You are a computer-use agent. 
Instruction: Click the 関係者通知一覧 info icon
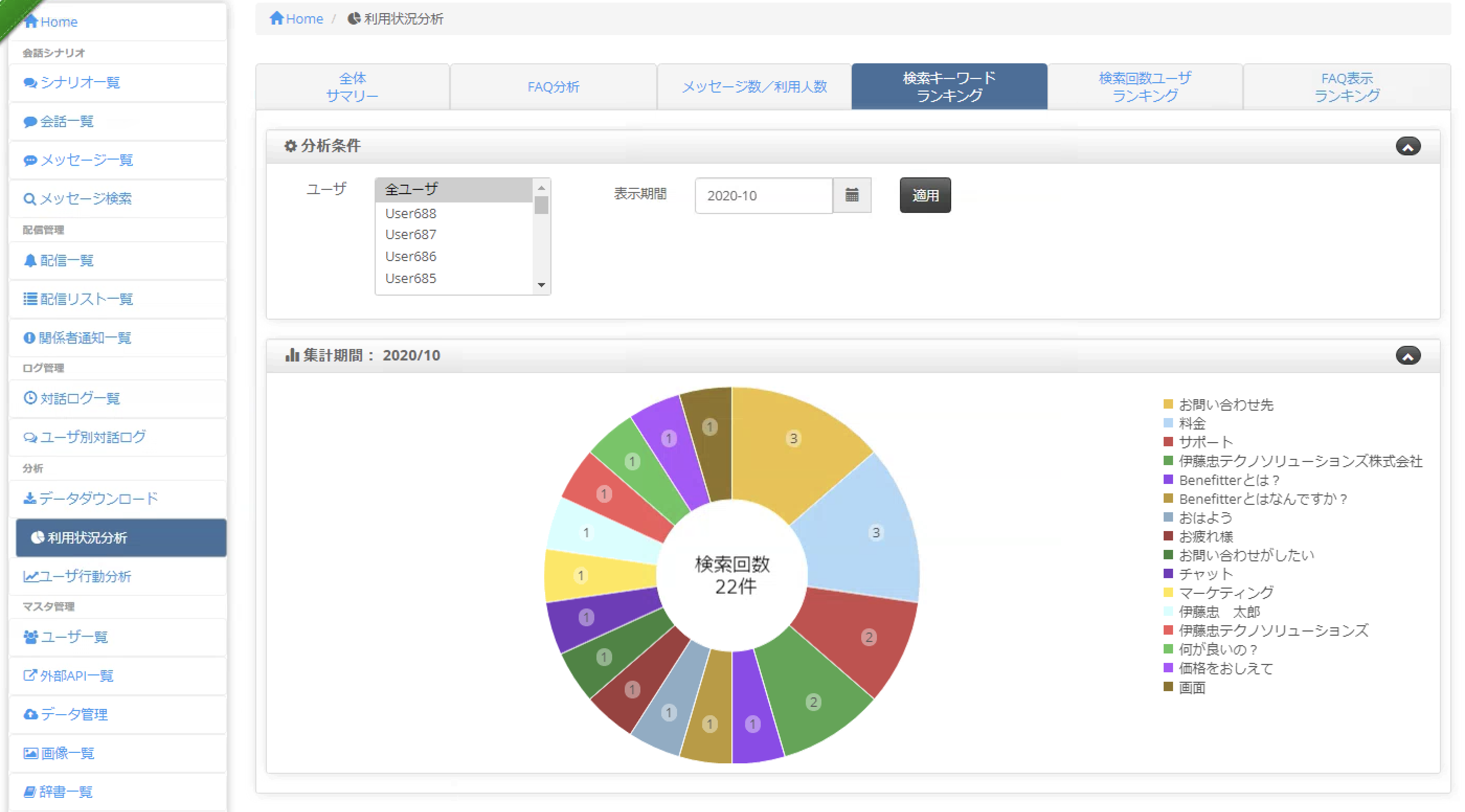(x=29, y=338)
